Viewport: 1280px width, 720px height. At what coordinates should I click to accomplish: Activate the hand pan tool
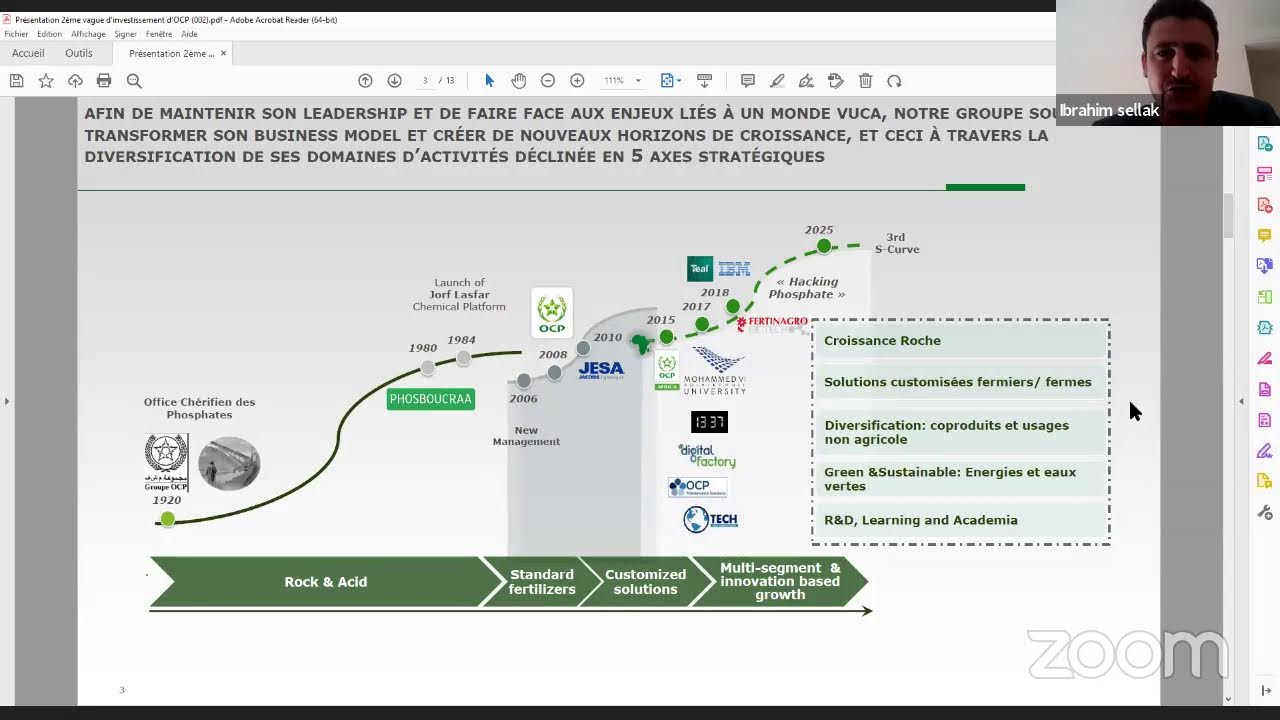tap(518, 81)
